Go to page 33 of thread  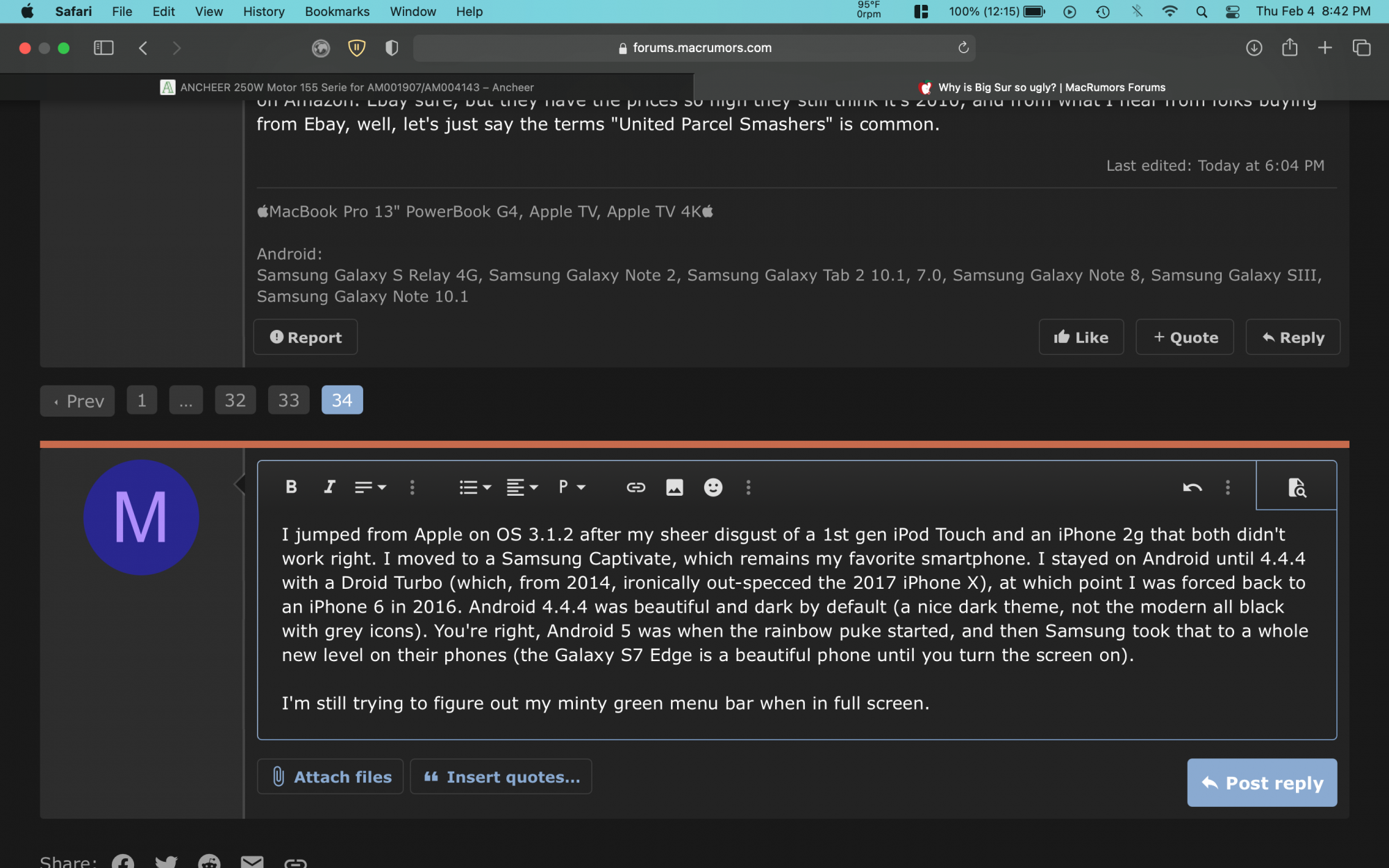288,401
